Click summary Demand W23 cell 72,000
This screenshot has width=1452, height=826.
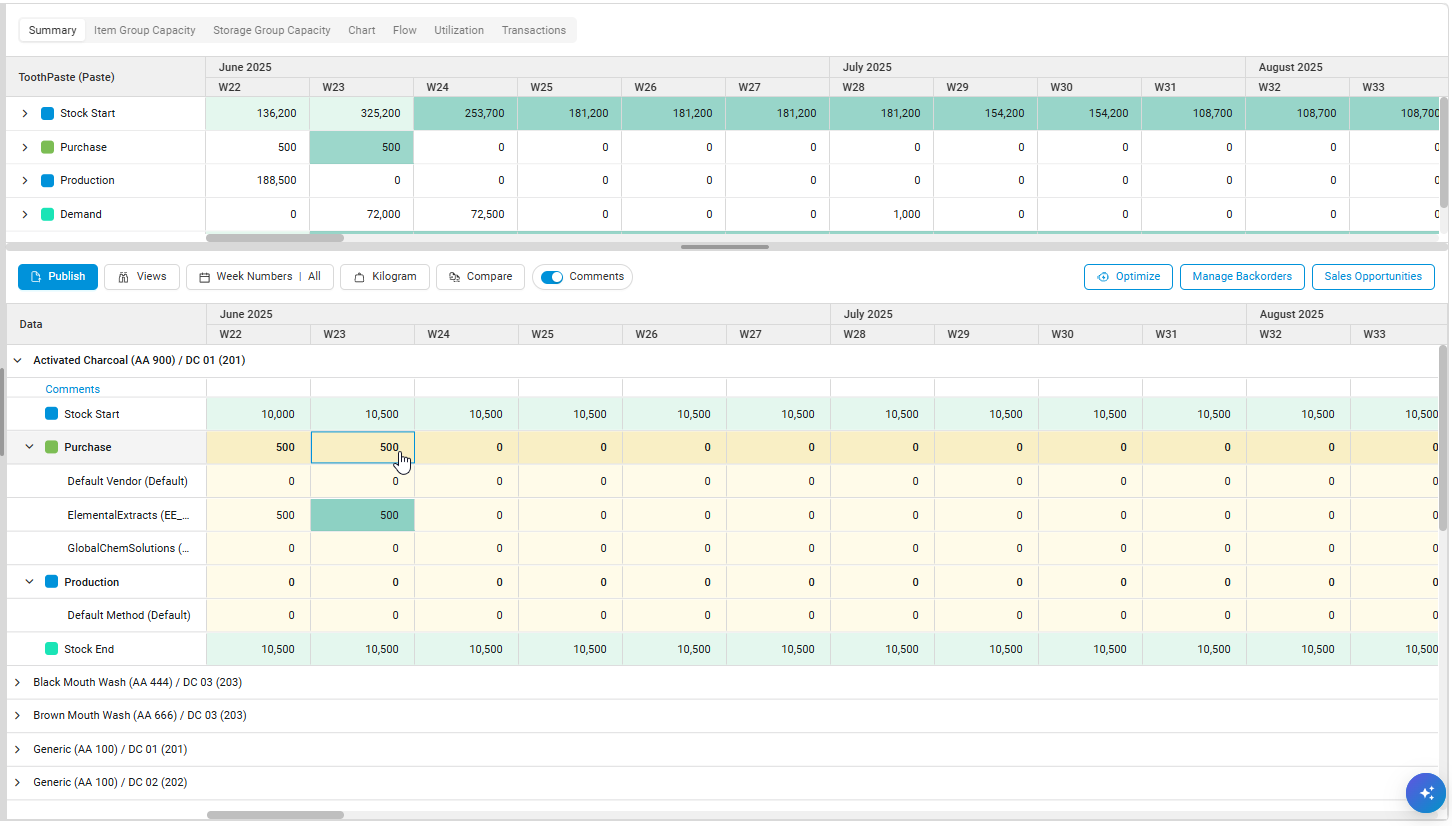tap(362, 214)
